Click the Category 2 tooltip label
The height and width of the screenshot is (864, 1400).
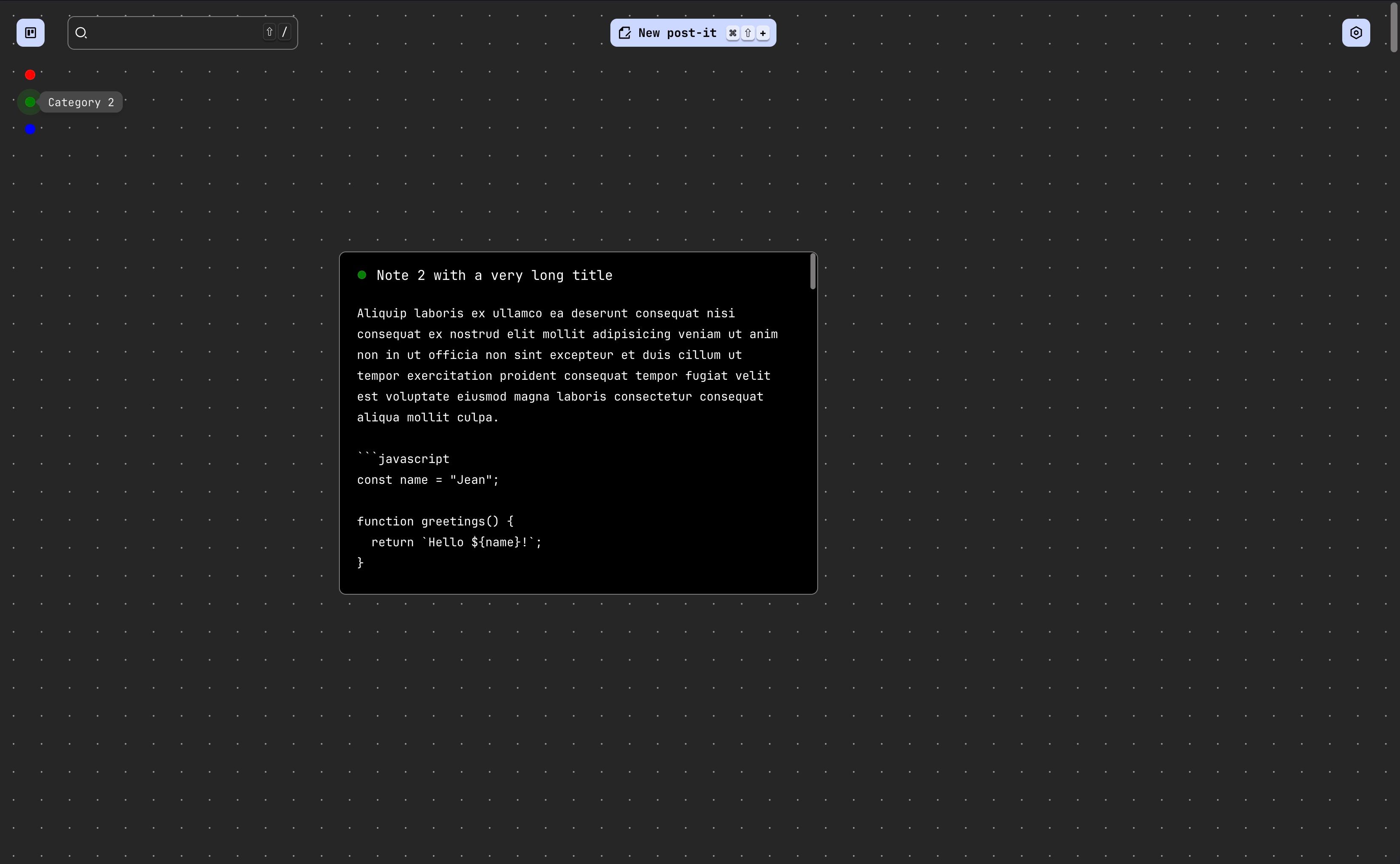tap(81, 102)
